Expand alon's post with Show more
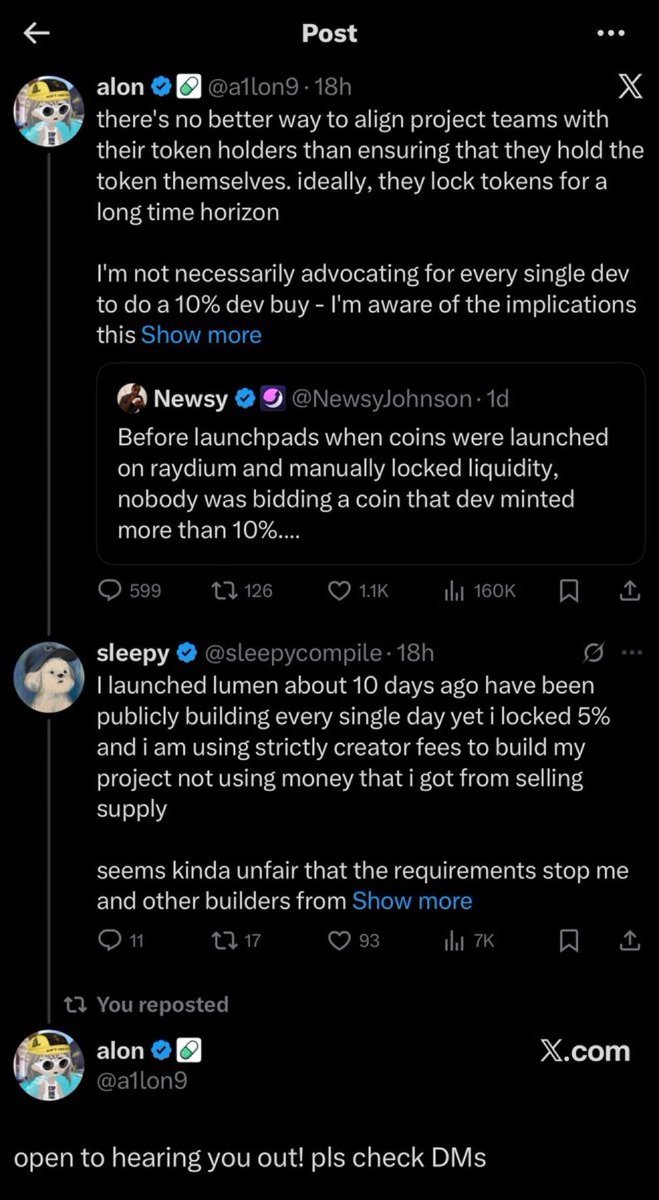 (201, 335)
